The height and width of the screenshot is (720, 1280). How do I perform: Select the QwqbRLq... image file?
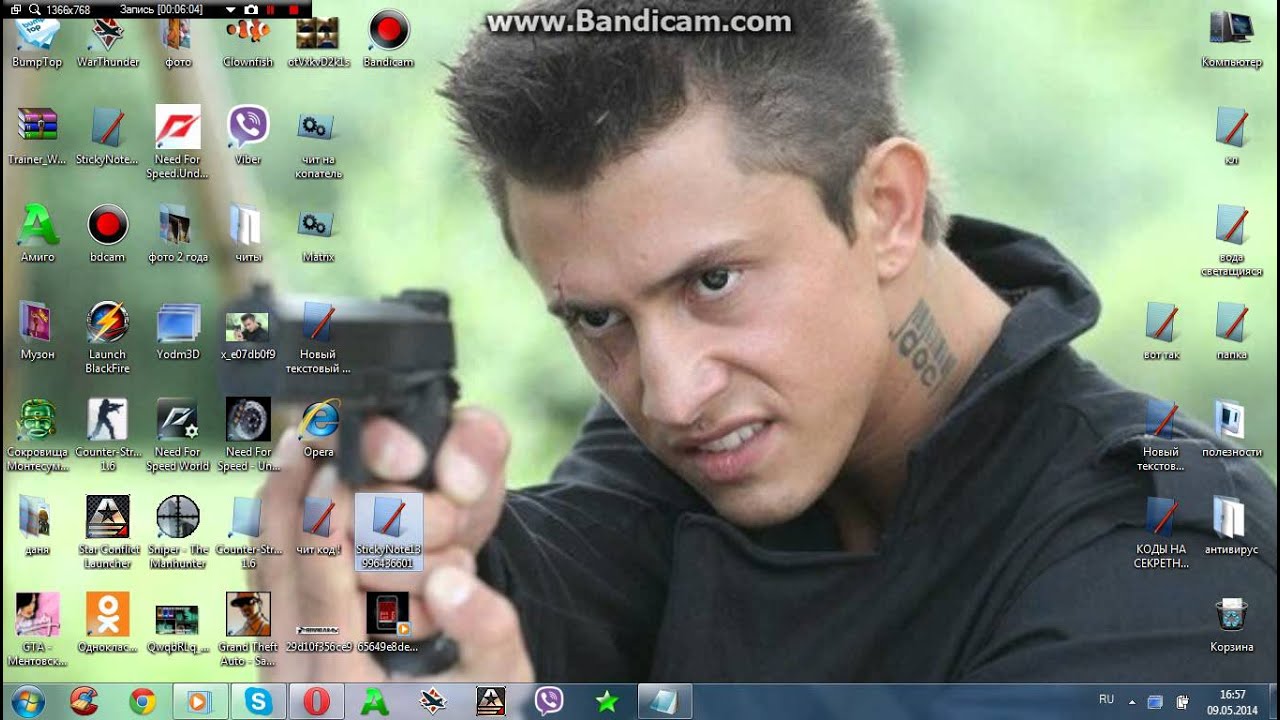pyautogui.click(x=177, y=627)
